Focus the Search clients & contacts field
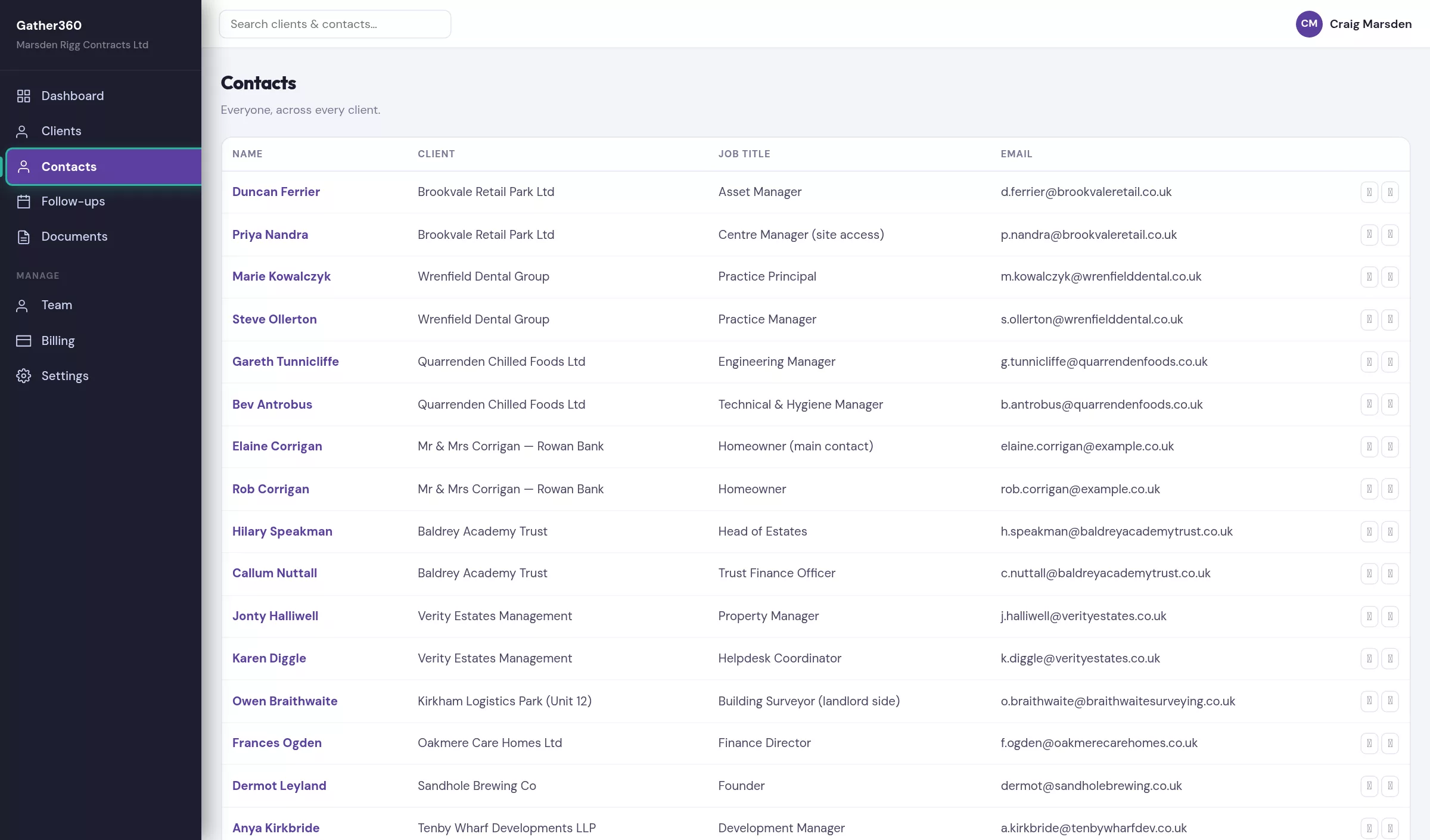The width and height of the screenshot is (1430, 840). coord(335,24)
